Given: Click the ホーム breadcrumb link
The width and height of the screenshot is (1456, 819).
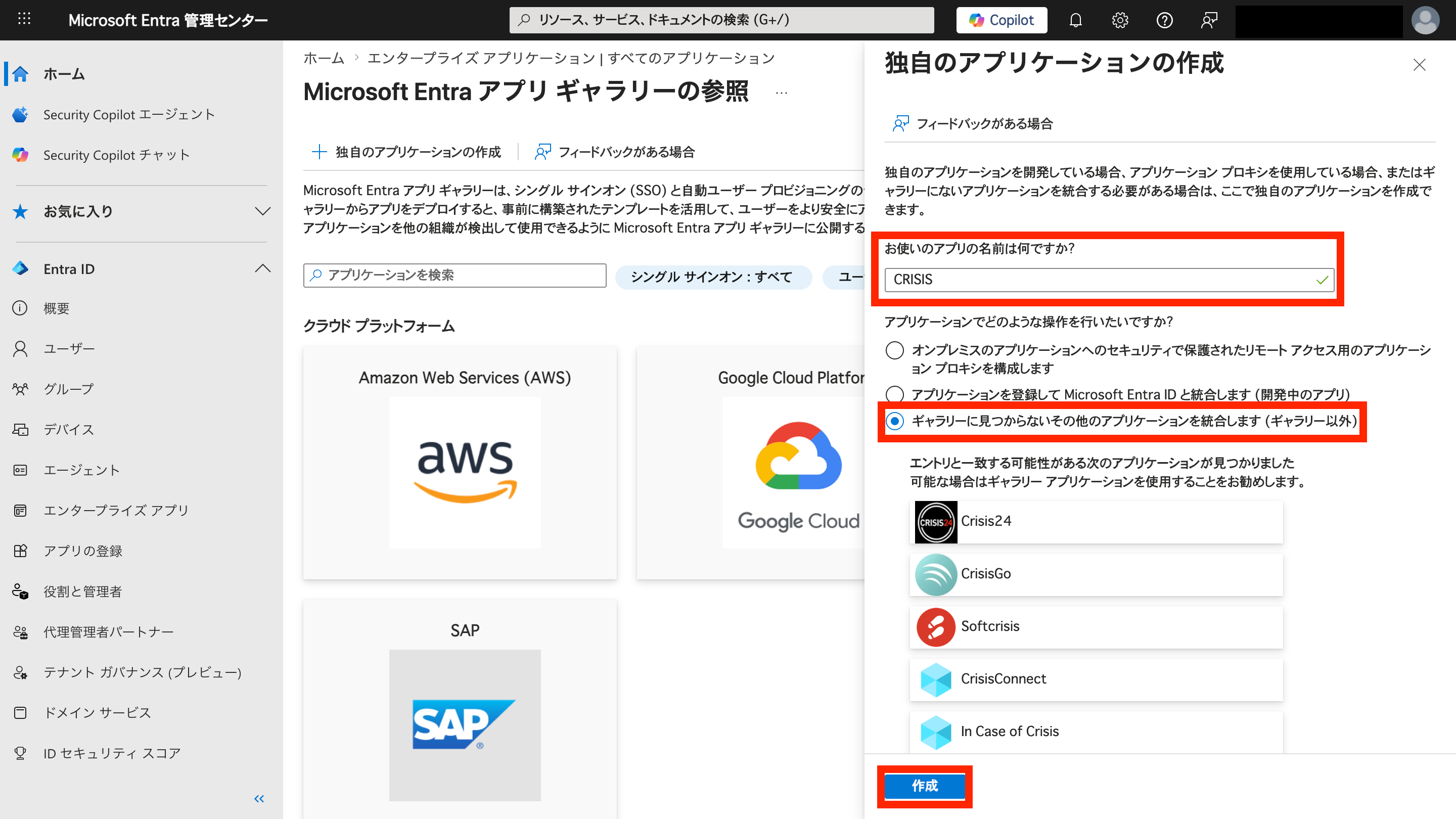Looking at the screenshot, I should [324, 58].
